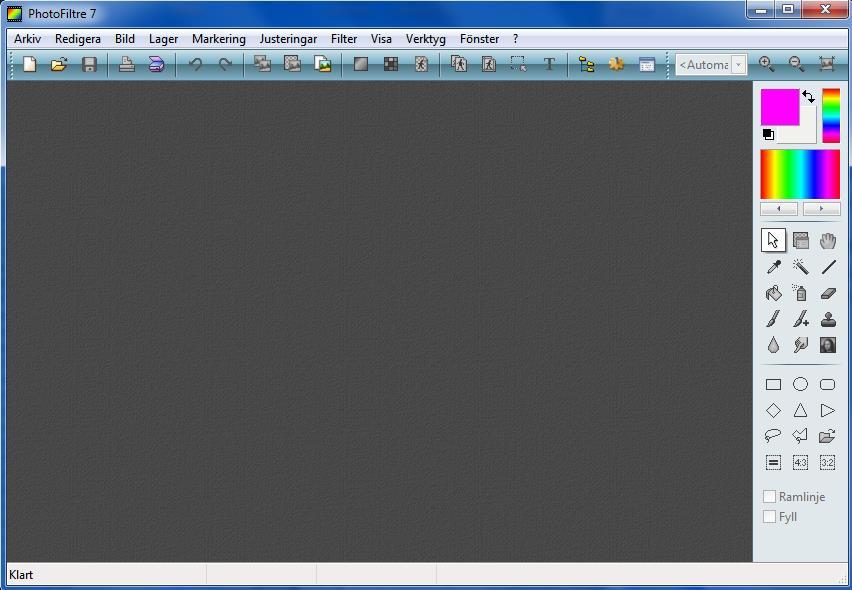
Task: Zoom out with magnifier minus
Action: click(797, 64)
